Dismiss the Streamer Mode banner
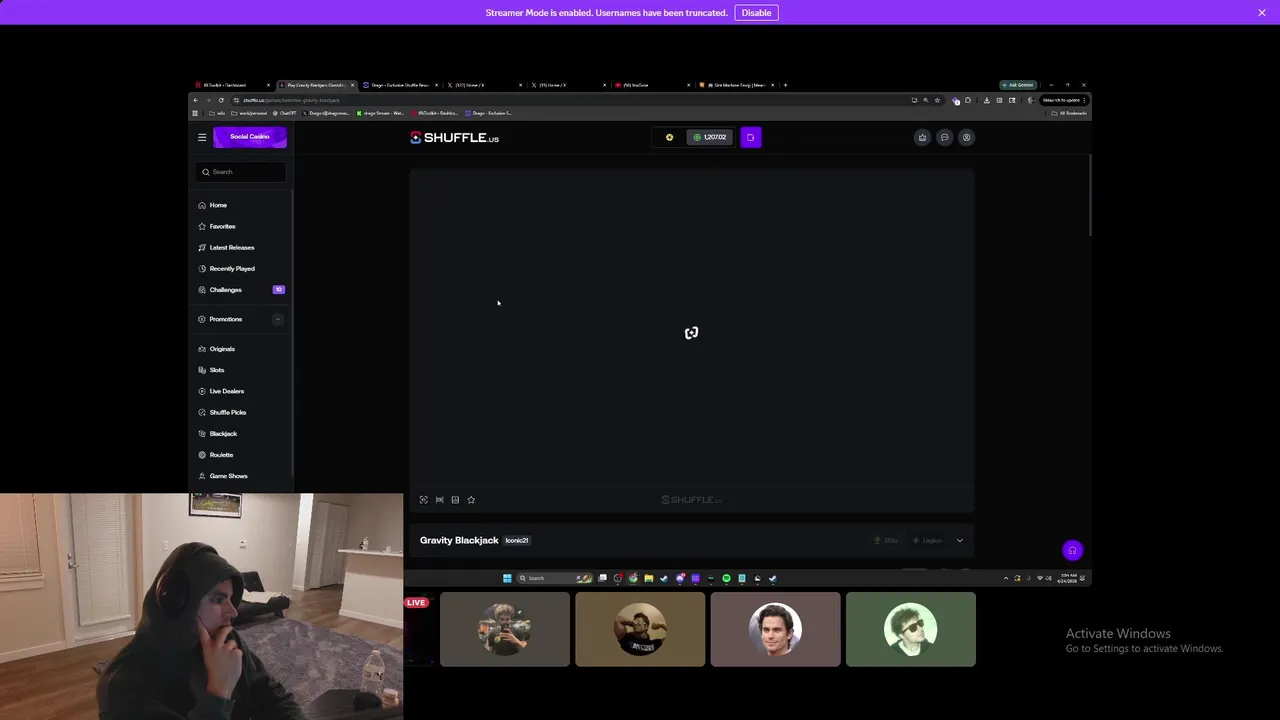Viewport: 1280px width, 720px height. (x=1262, y=12)
